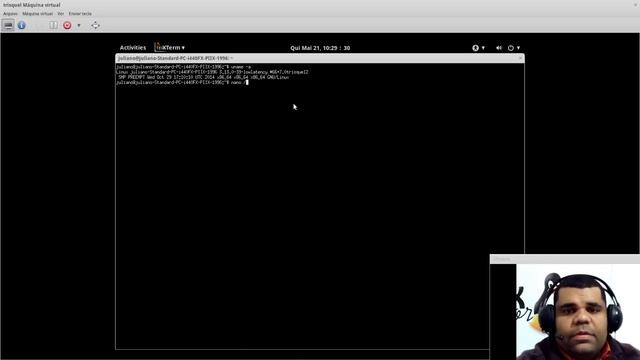Image resolution: width=640 pixels, height=360 pixels.
Task: Close the XTerm terminal window
Action: (520, 58)
